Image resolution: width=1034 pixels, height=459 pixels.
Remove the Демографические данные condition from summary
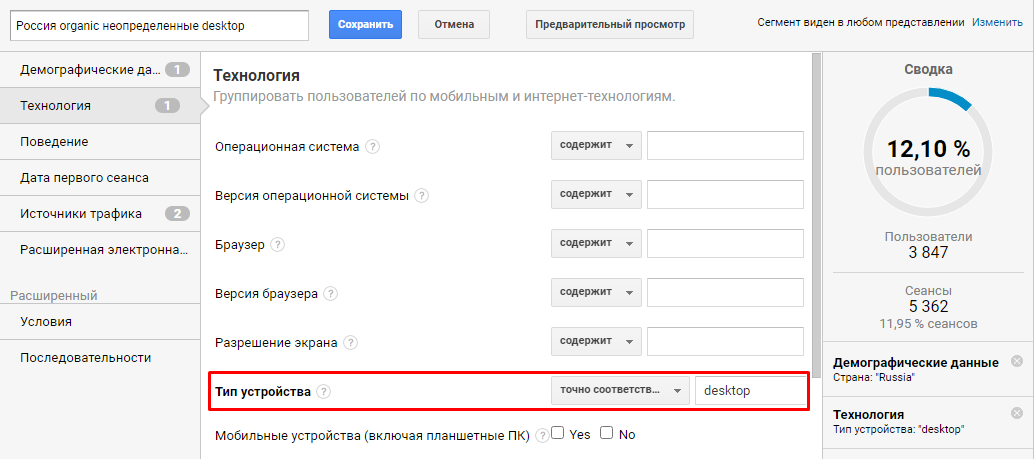pyautogui.click(x=1017, y=361)
